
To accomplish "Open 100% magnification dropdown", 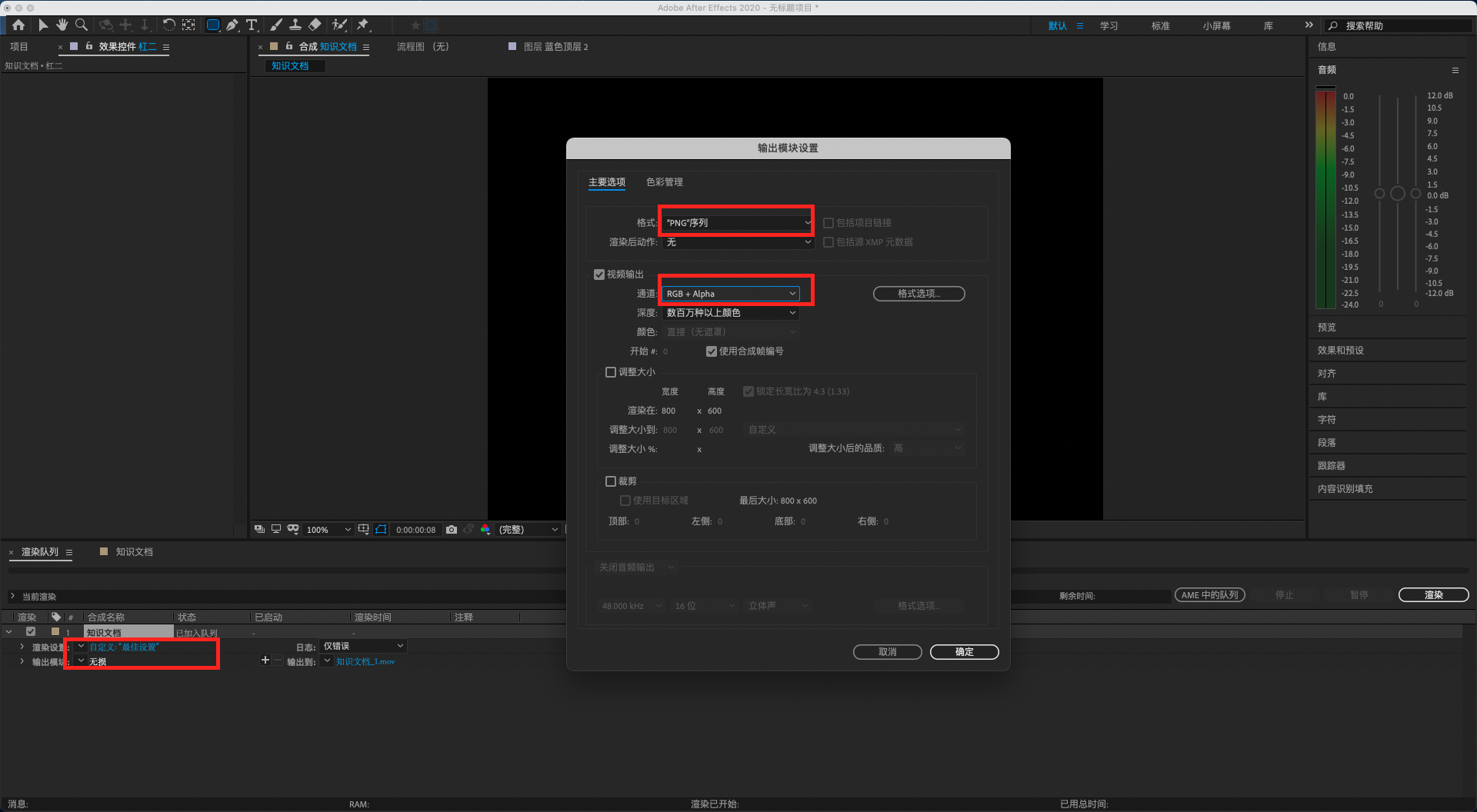I will coord(328,530).
